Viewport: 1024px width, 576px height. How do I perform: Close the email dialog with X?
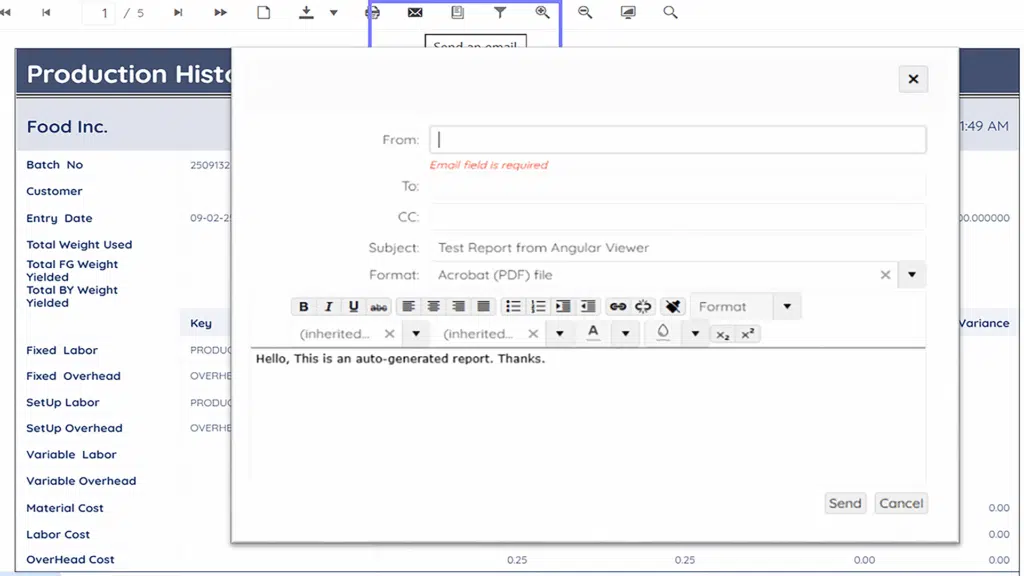pyautogui.click(x=913, y=79)
